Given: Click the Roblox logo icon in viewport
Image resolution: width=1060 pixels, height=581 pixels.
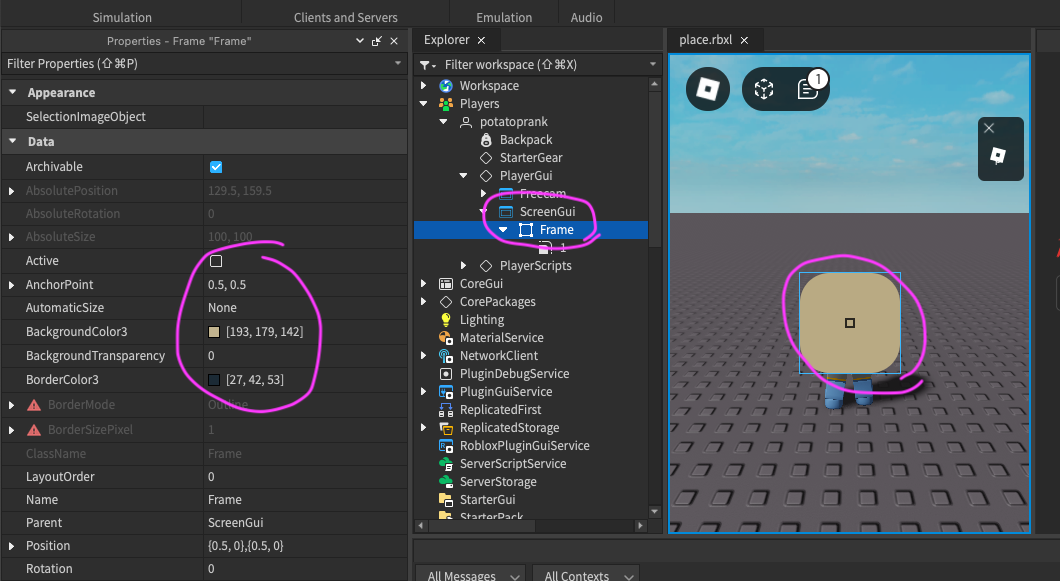Looking at the screenshot, I should pyautogui.click(x=707, y=89).
